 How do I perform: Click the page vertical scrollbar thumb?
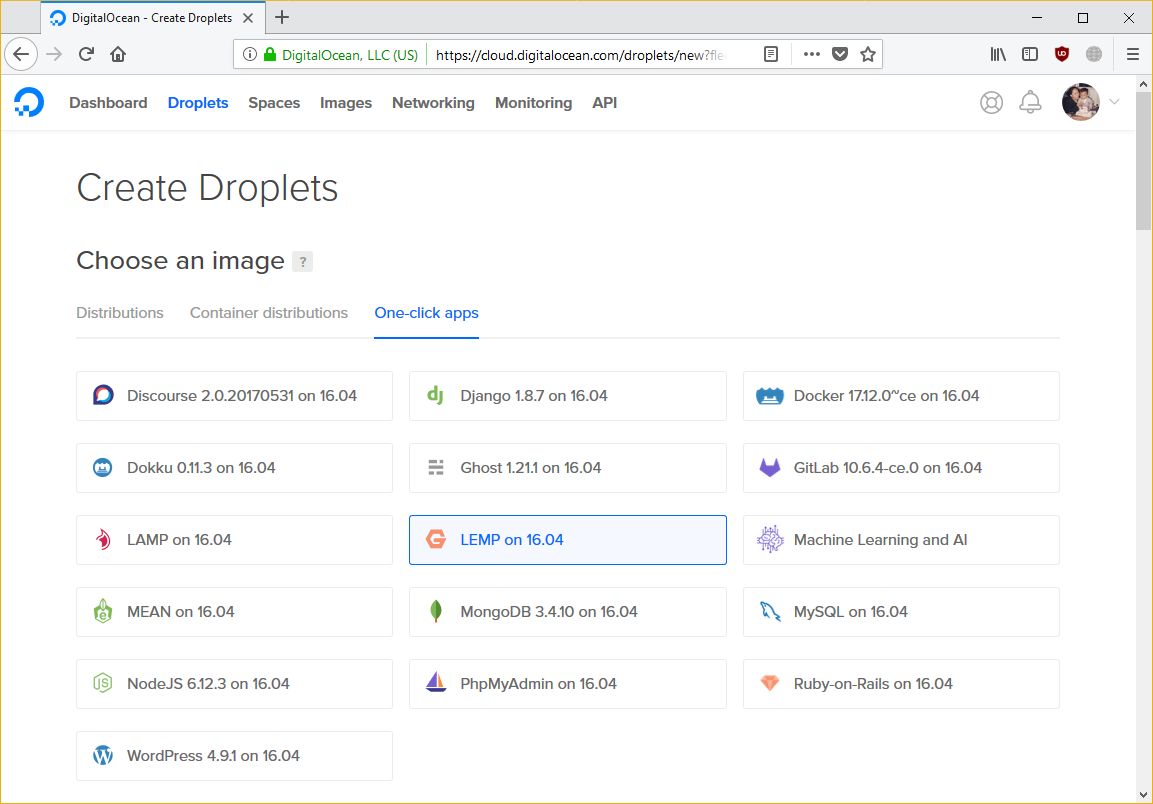point(1143,161)
